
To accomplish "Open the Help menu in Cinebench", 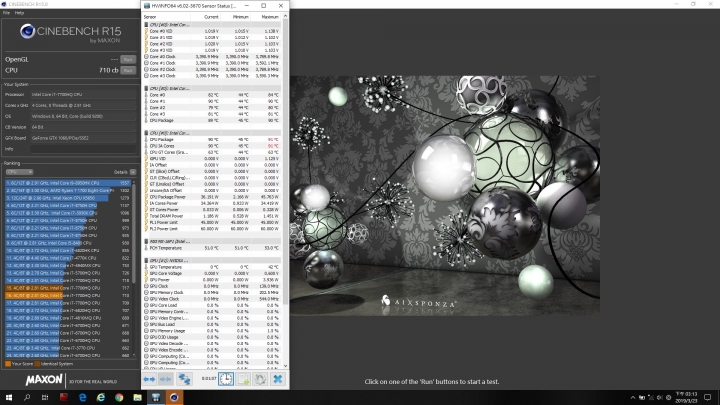I will 20,13.
